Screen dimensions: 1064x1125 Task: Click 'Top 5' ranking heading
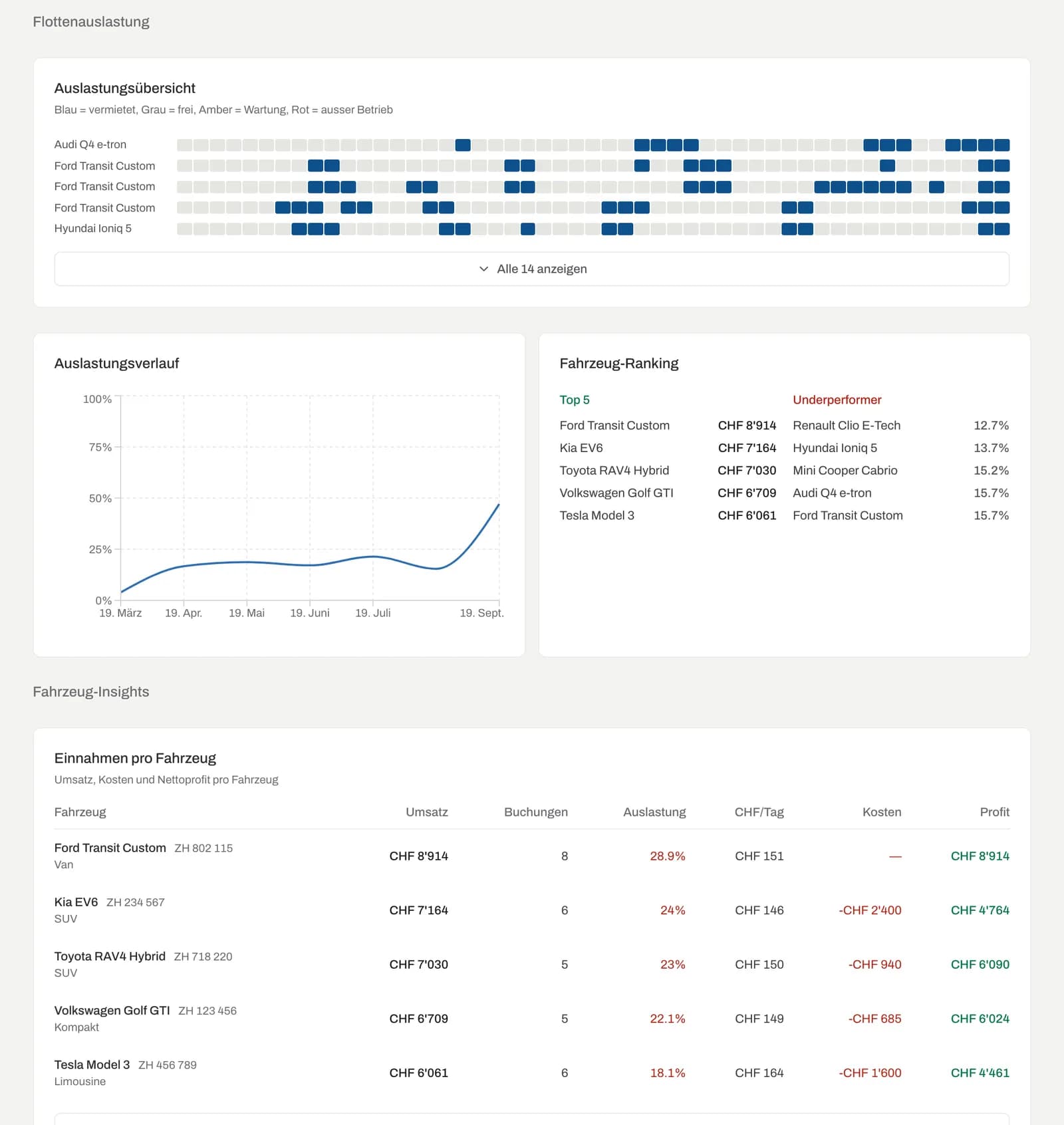pos(575,400)
